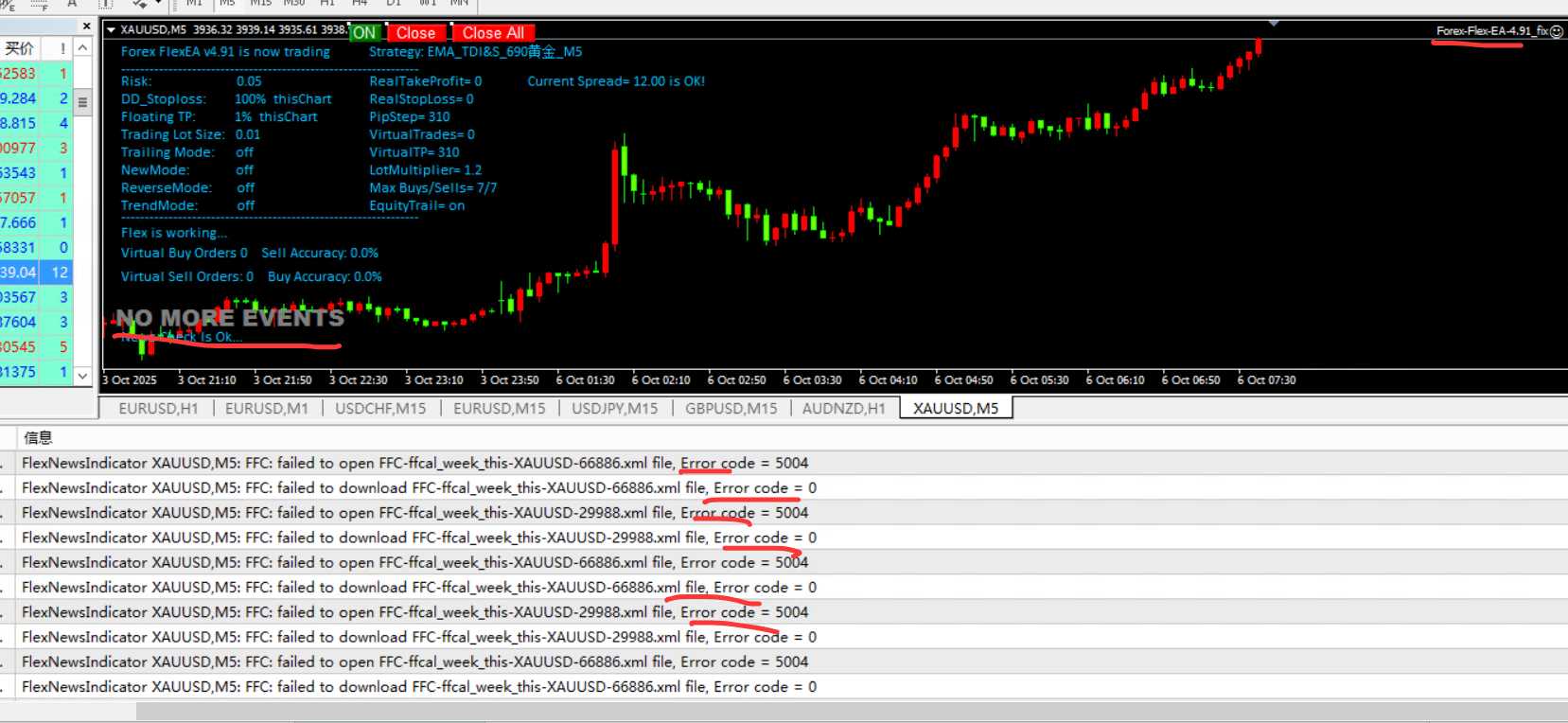
Task: Switch to the EURUSD,H1 chart tab
Action: coord(158,409)
